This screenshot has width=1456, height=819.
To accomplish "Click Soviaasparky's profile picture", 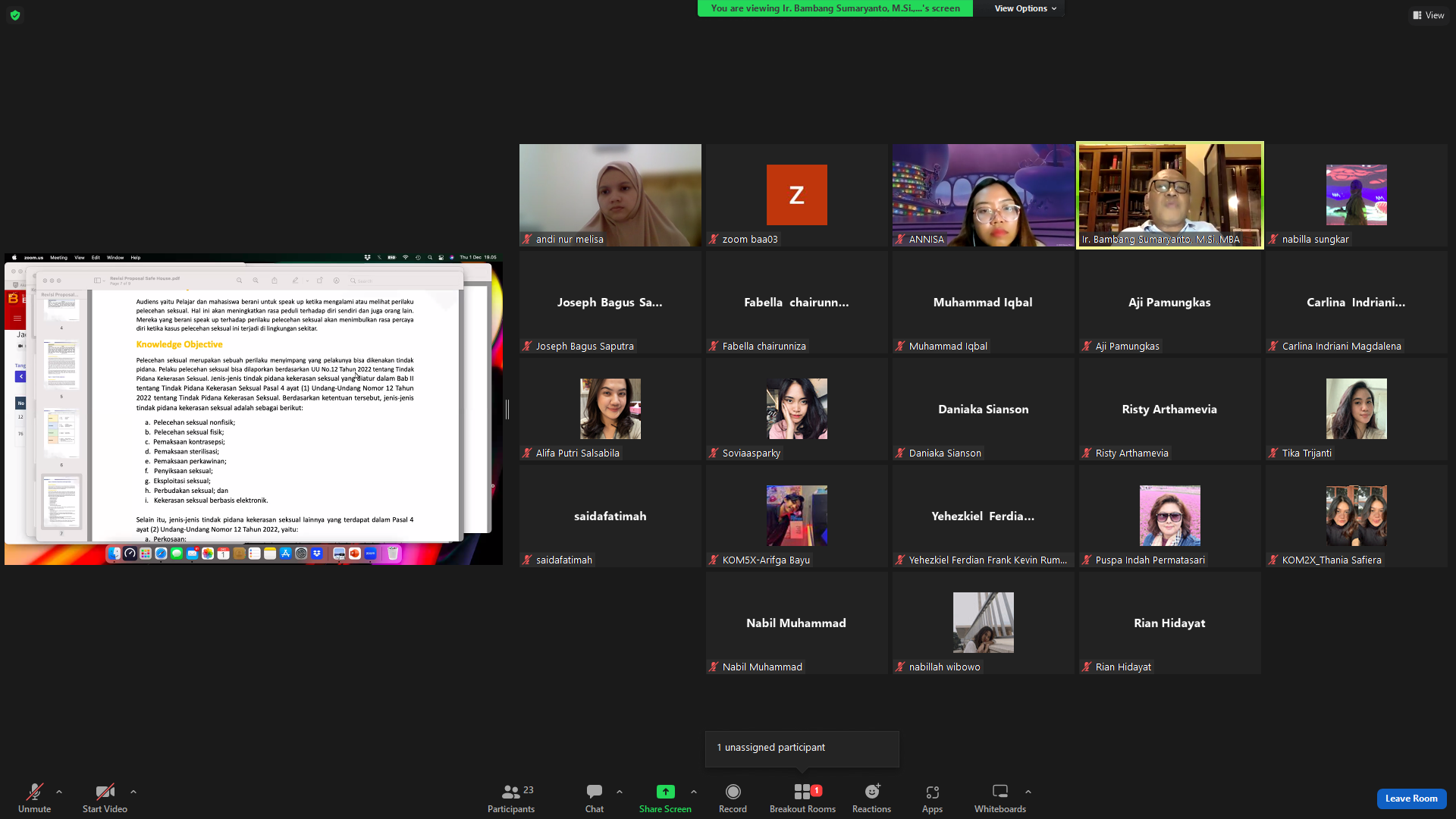I will click(797, 409).
